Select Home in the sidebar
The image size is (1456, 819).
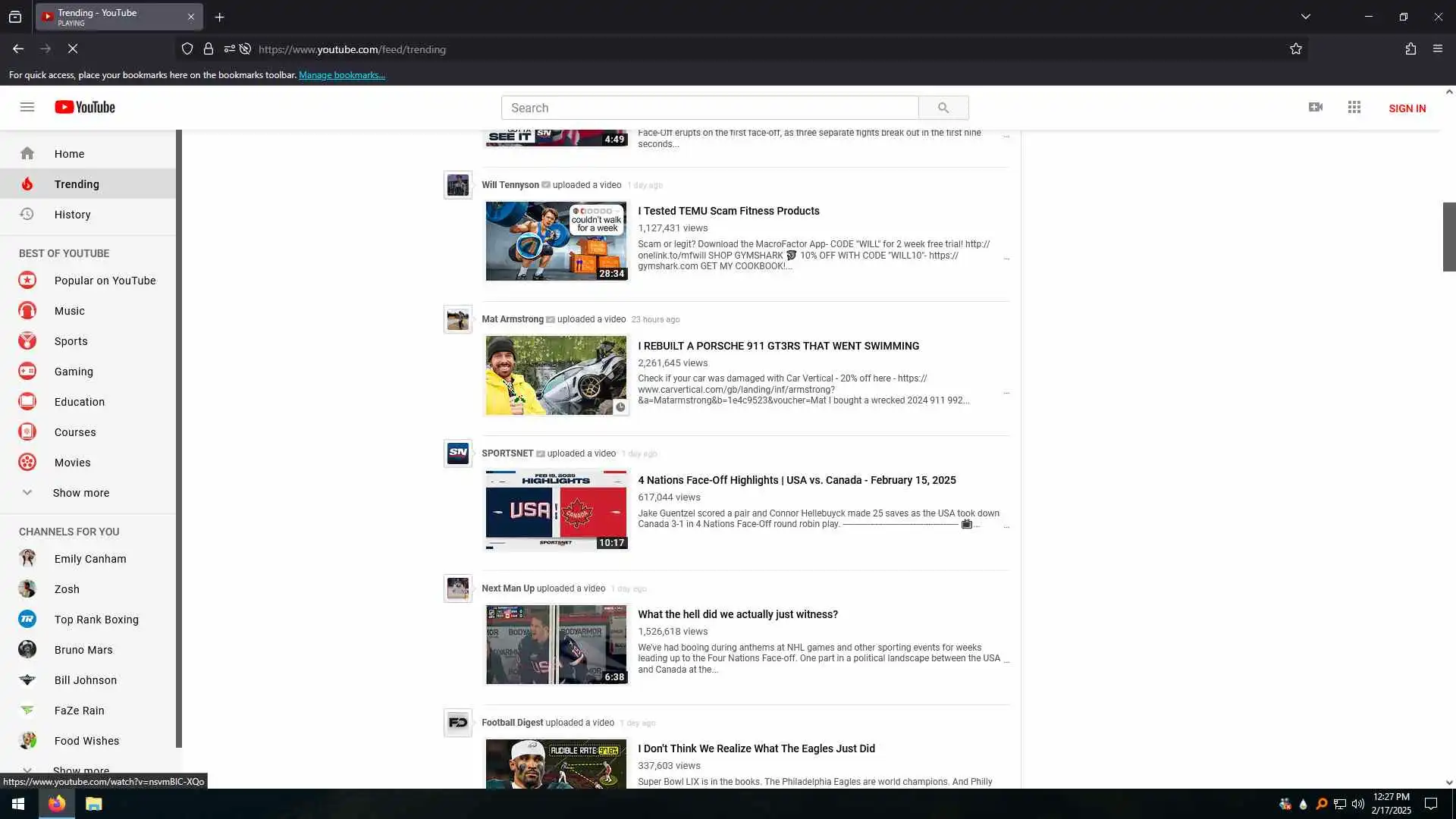(x=69, y=154)
